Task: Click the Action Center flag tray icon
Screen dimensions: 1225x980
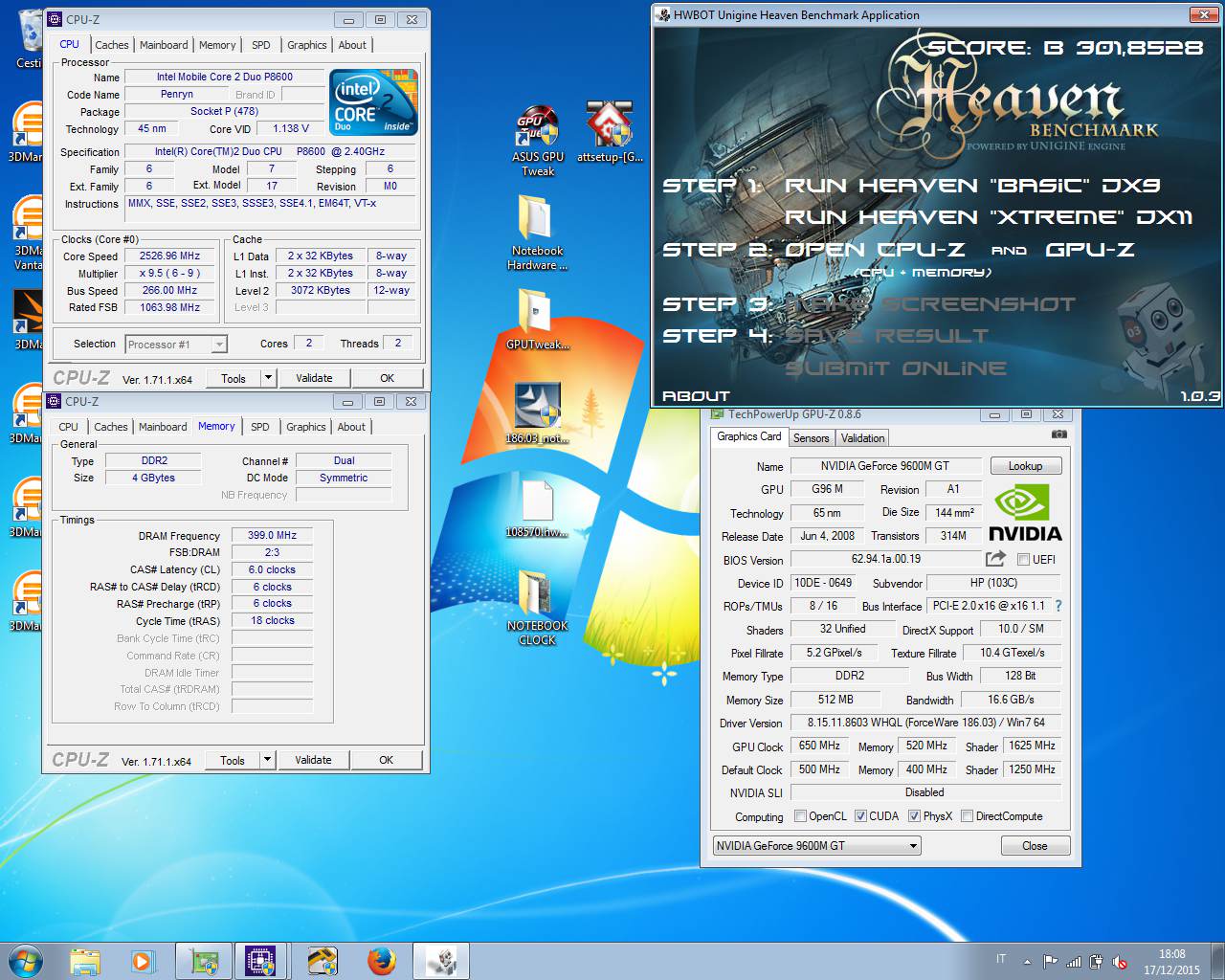Action: pyautogui.click(x=1051, y=962)
